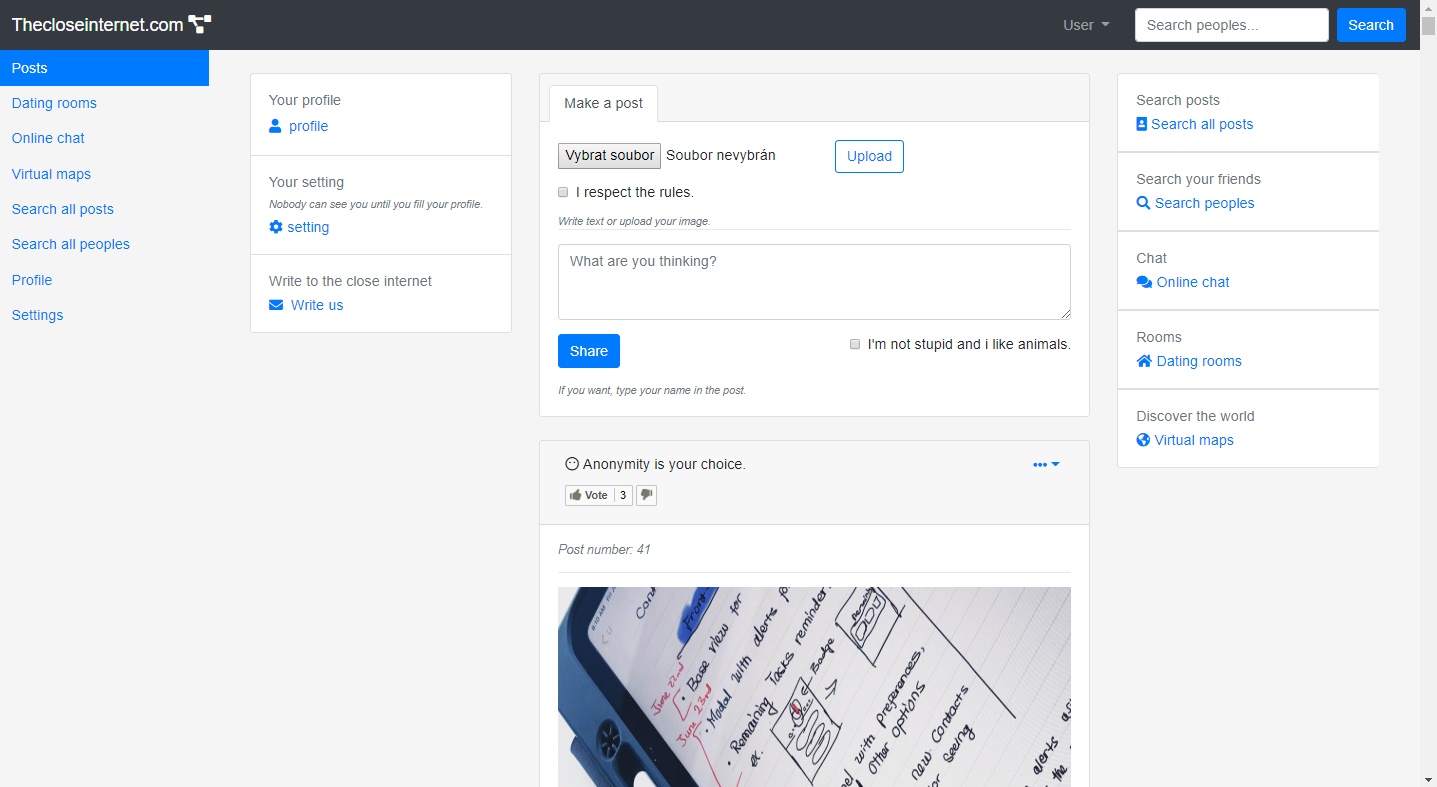Screen dimensions: 1437x787
Task: Select Posts in the left sidebar
Action: tap(104, 68)
